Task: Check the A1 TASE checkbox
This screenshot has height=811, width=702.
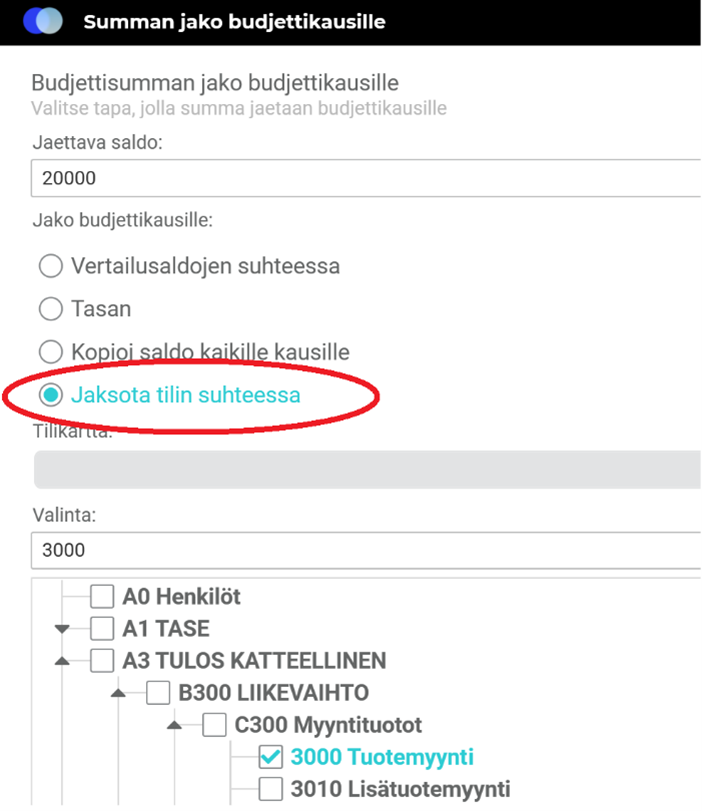Action: point(102,629)
